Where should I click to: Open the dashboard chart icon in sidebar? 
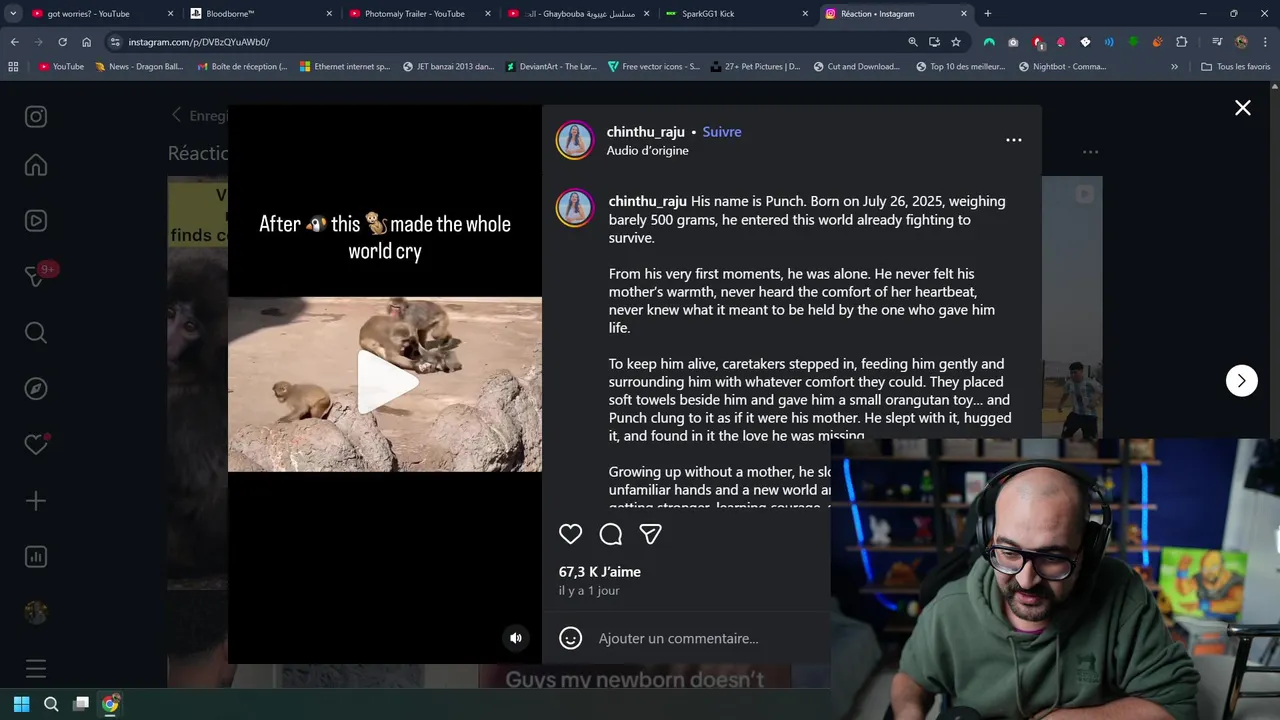36,557
